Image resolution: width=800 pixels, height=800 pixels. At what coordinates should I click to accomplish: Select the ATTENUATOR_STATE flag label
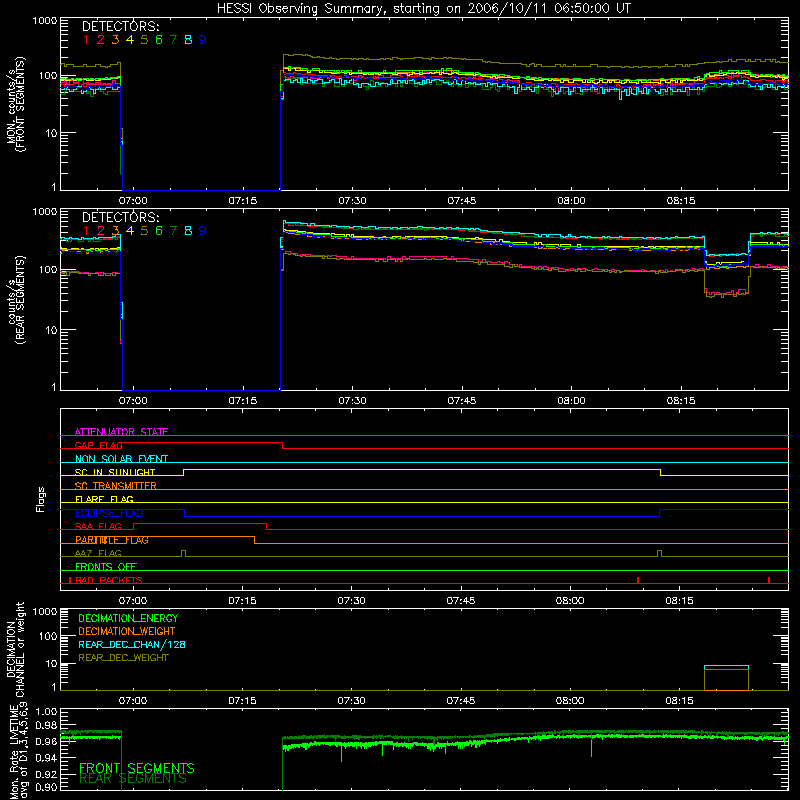[121, 432]
